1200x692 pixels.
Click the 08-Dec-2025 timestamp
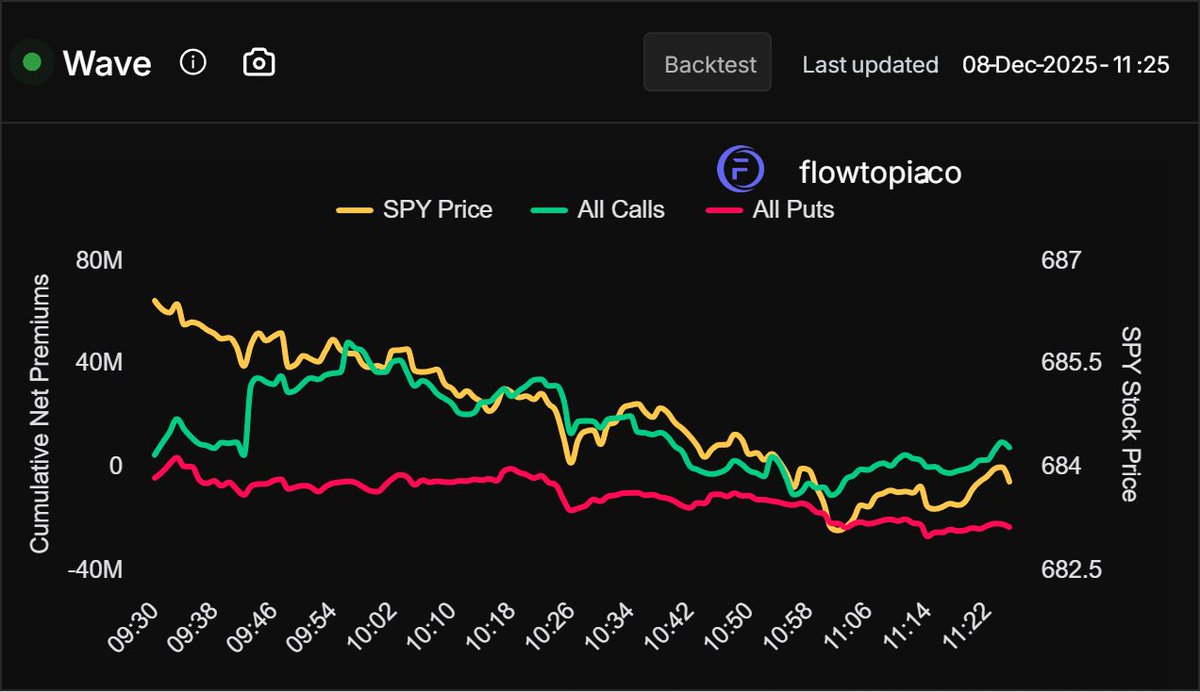pyautogui.click(x=1068, y=65)
